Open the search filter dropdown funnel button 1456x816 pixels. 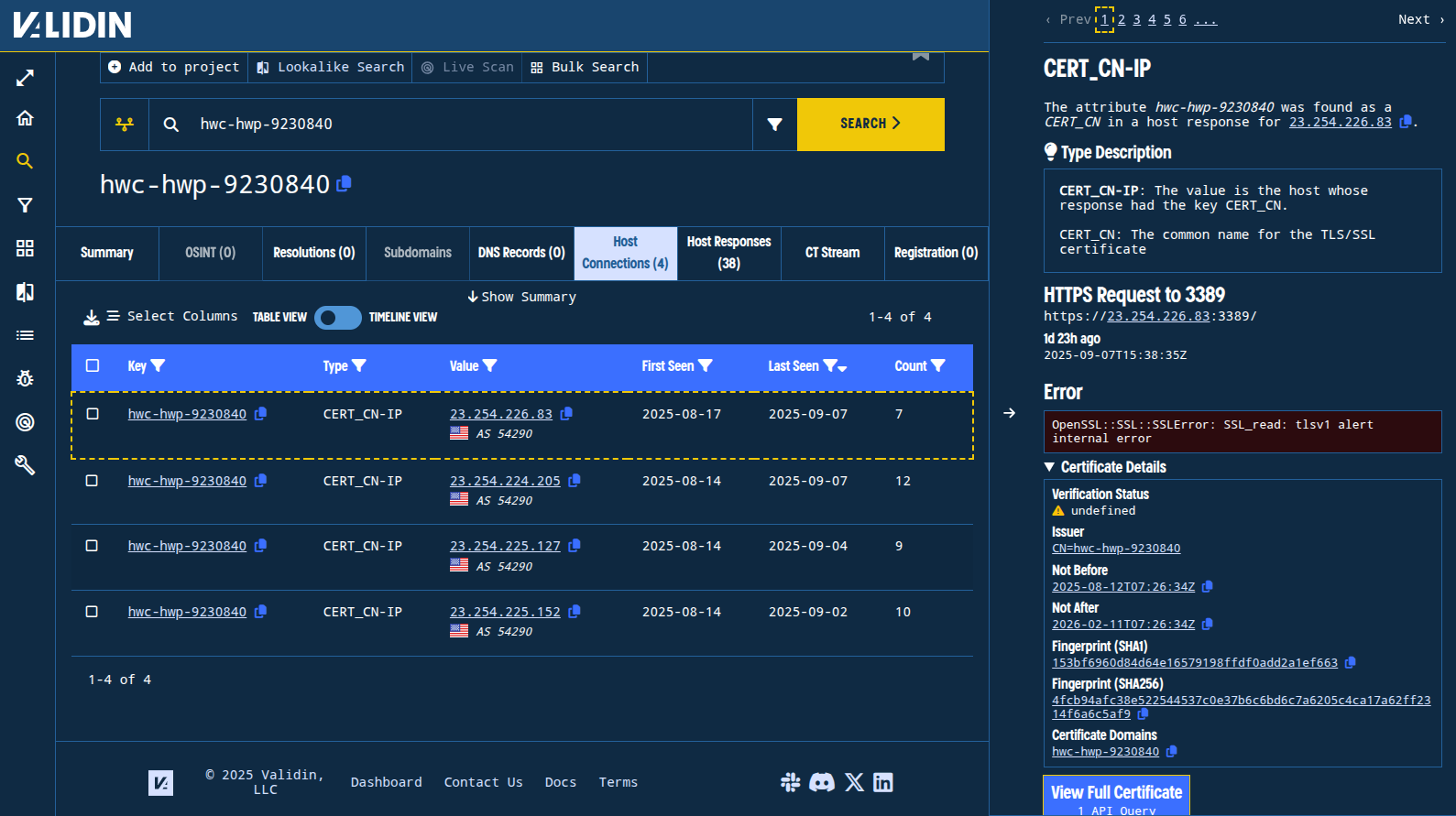click(774, 124)
